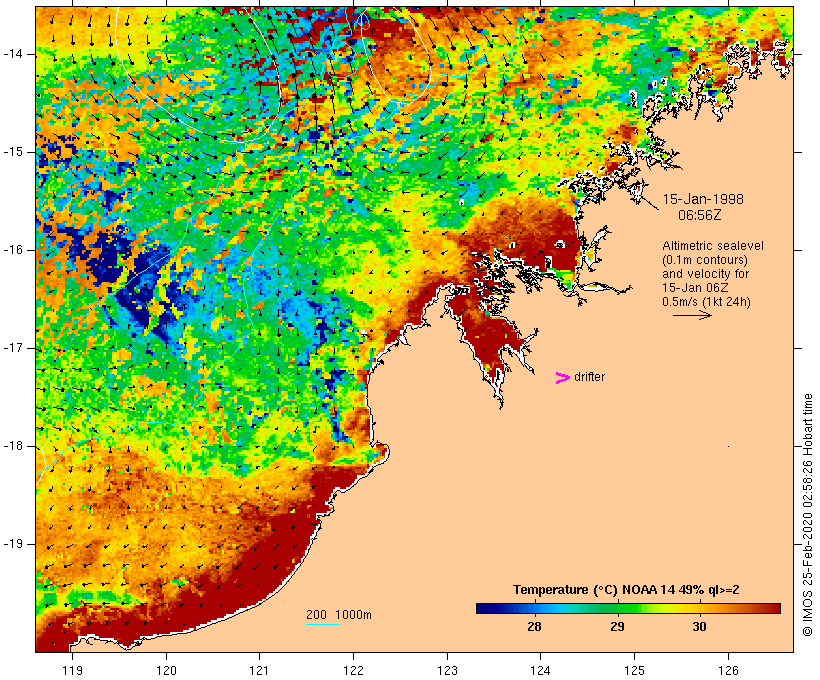820x680 pixels.
Task: Click the '-18' latitude axis label
Action: 13,446
